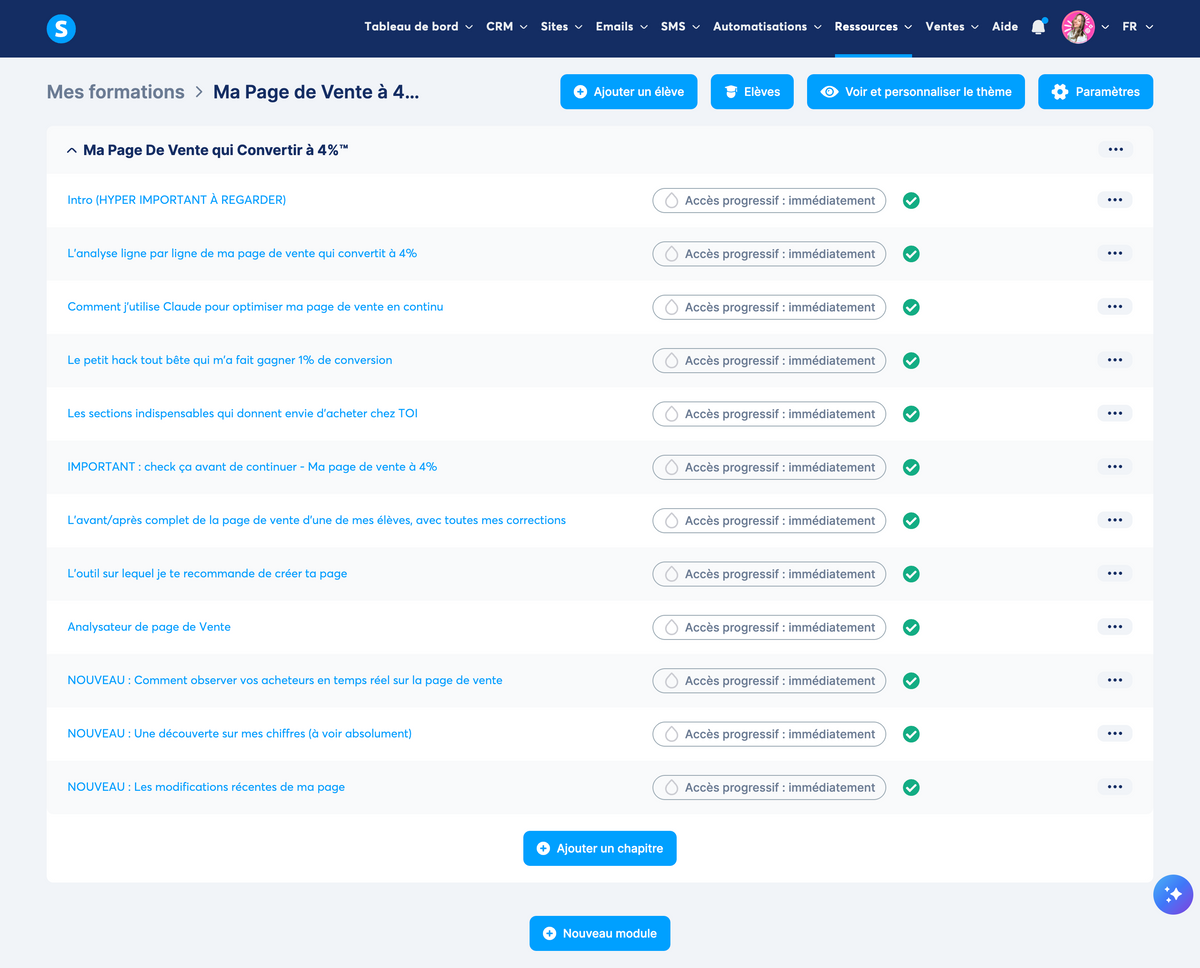Open the Sites menu dropdown

click(x=561, y=27)
